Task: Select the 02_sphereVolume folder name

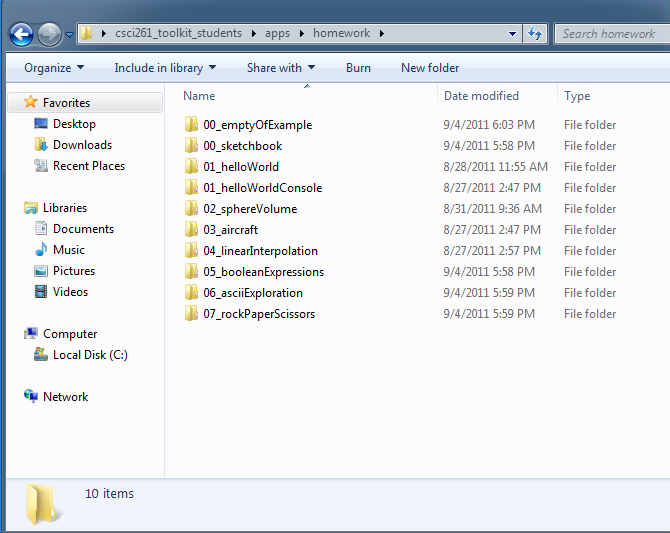Action: (x=250, y=209)
